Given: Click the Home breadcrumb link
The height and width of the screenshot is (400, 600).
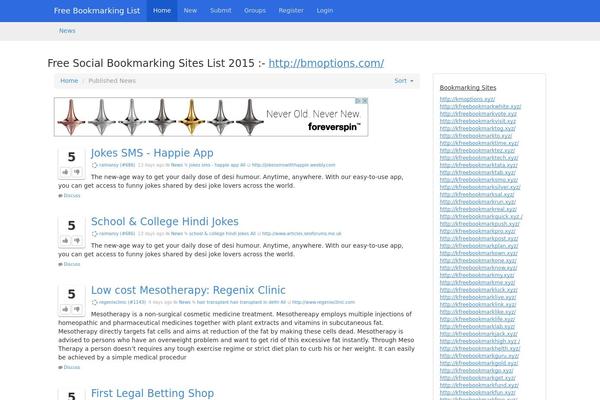Looking at the screenshot, I should (69, 81).
